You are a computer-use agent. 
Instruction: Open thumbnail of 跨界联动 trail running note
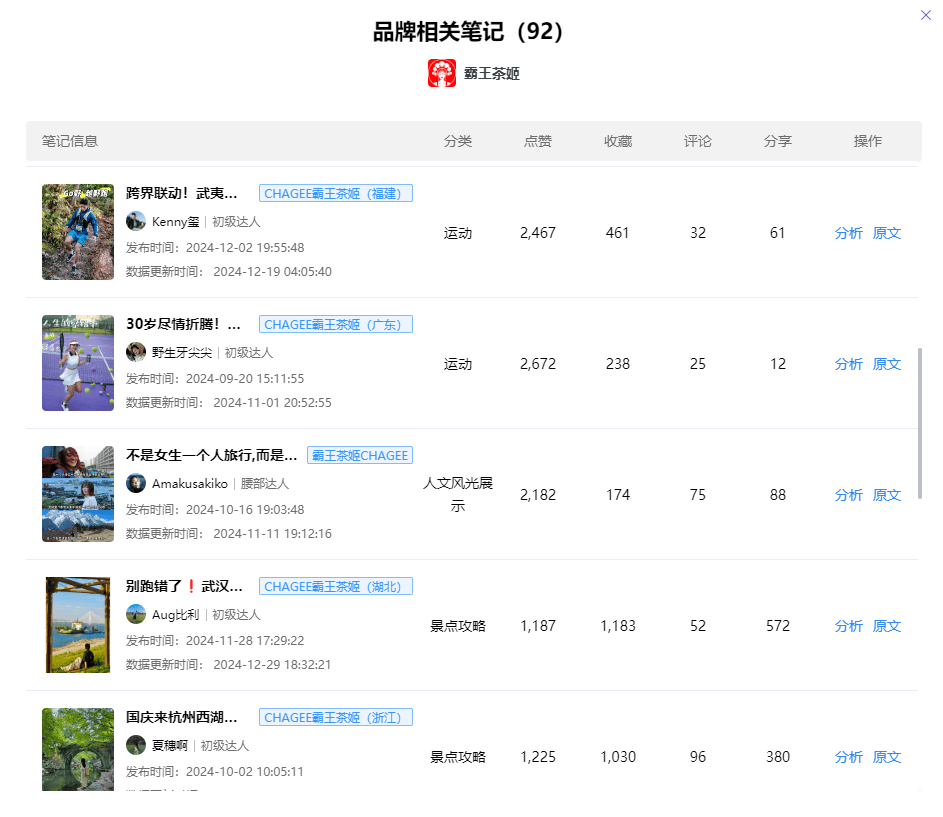[x=78, y=232]
